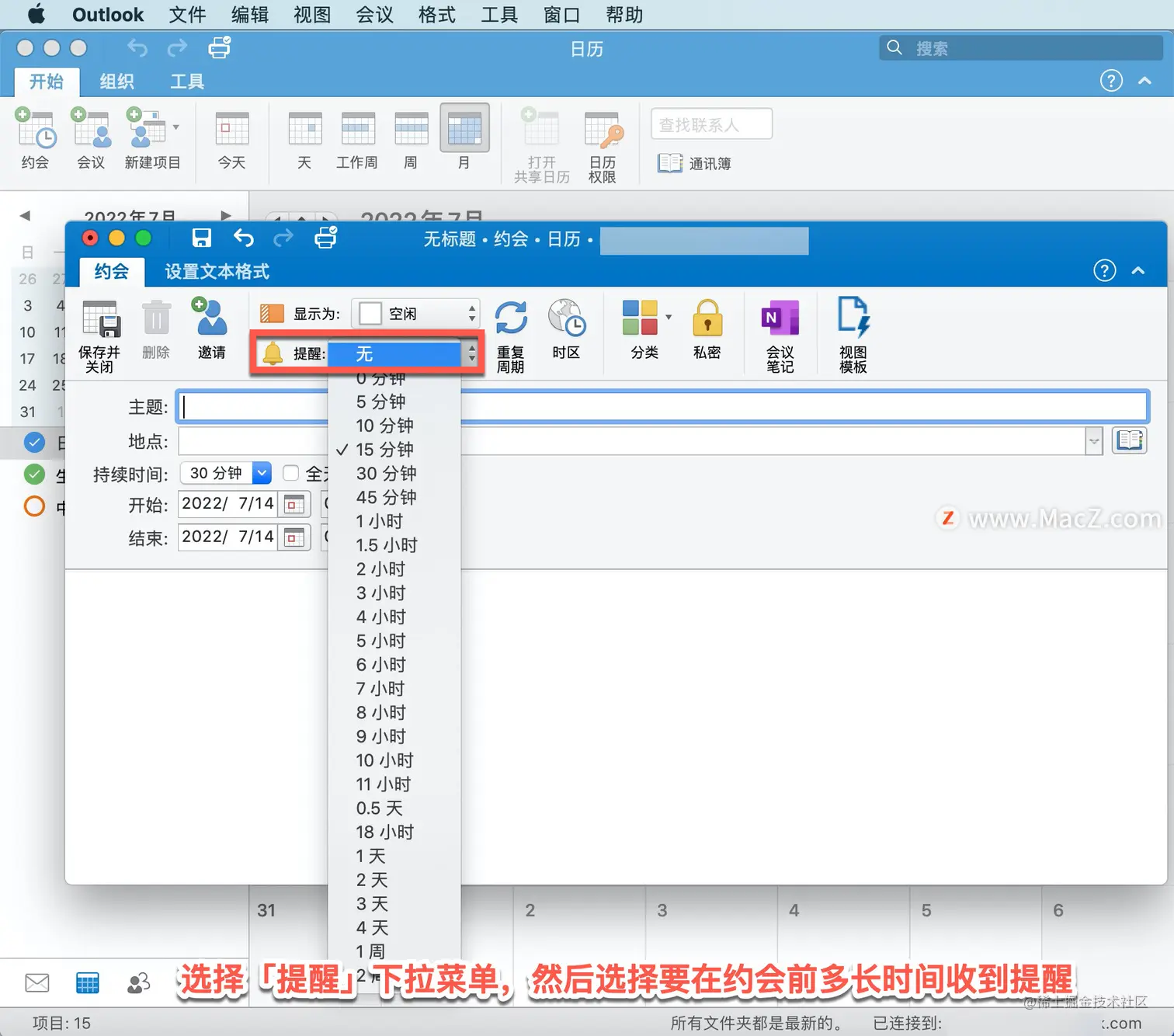Open the 视图 menu in menu bar
1174x1036 pixels.
[x=312, y=15]
